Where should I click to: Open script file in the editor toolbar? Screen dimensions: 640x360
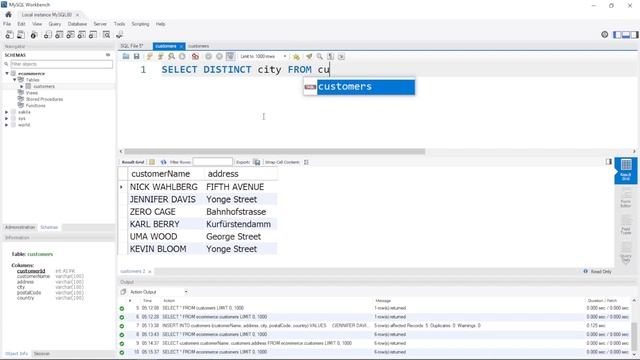[x=126, y=56]
